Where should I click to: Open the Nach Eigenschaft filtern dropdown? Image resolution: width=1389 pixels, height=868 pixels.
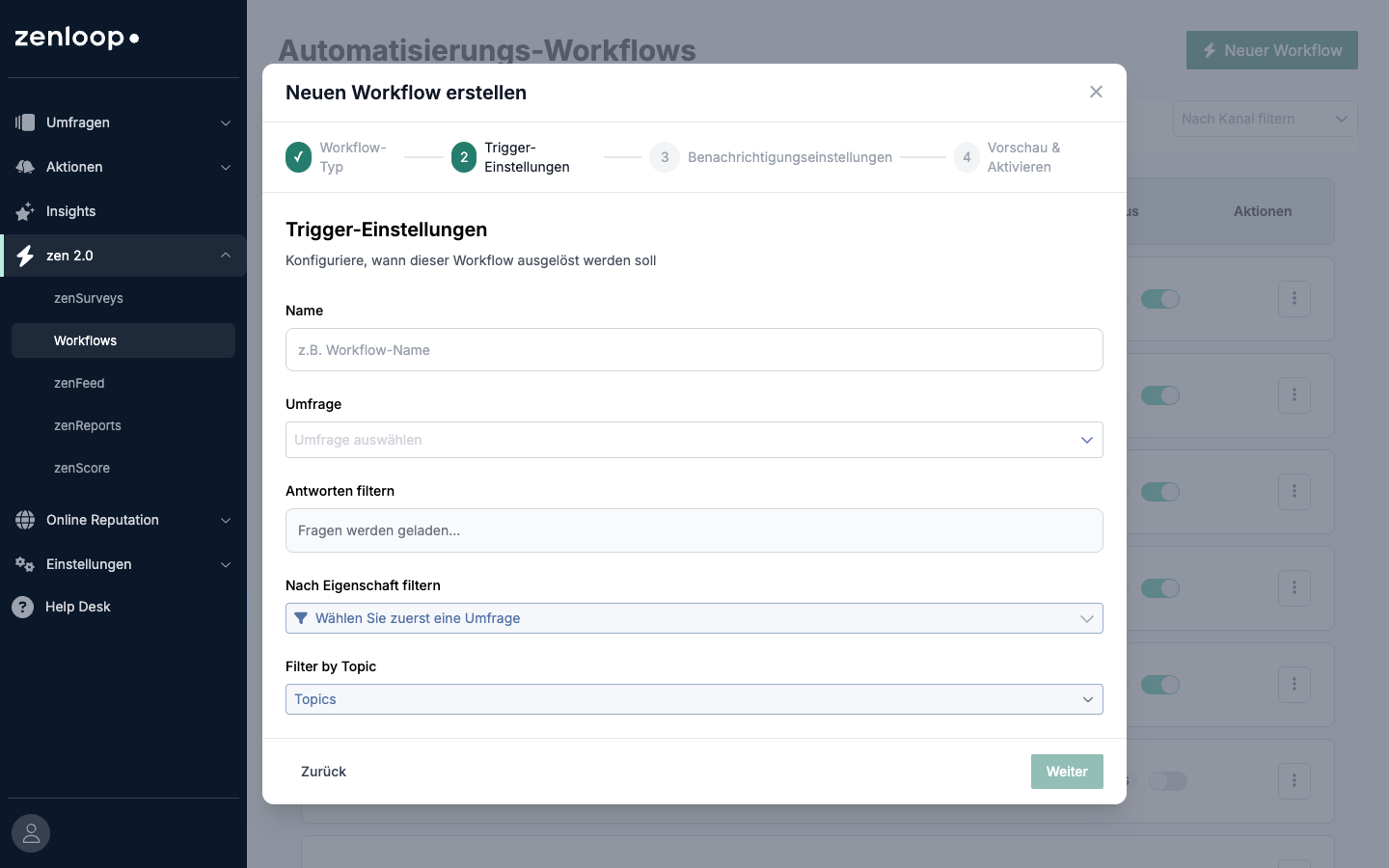pyautogui.click(x=694, y=618)
